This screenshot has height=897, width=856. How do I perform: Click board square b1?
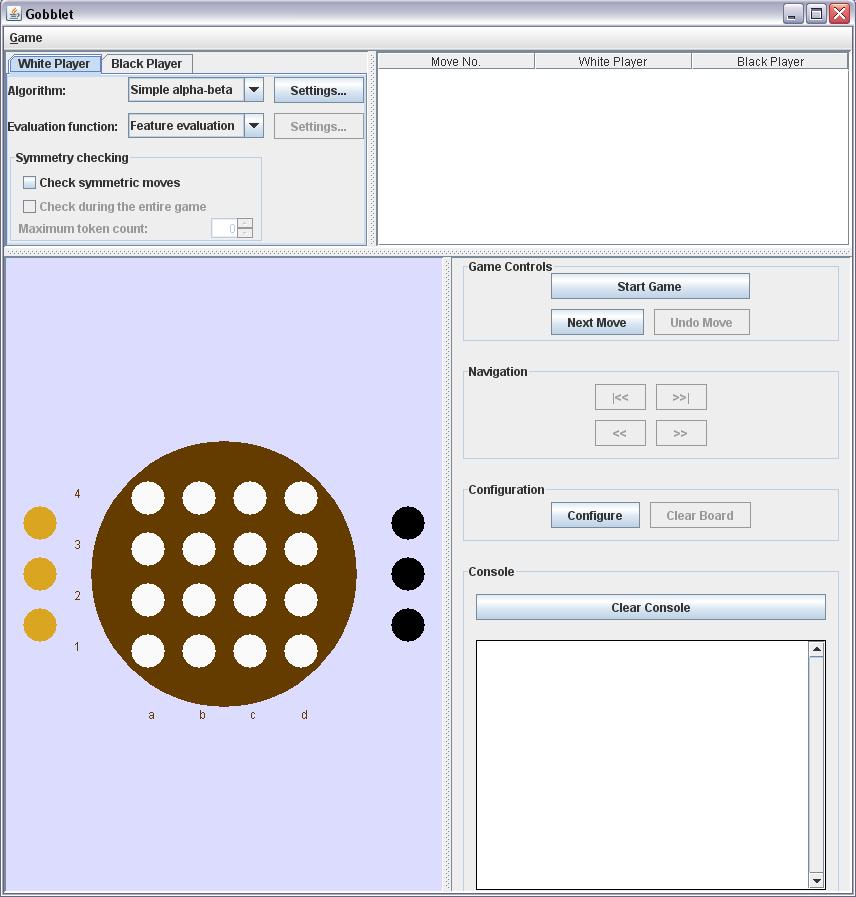pos(199,651)
